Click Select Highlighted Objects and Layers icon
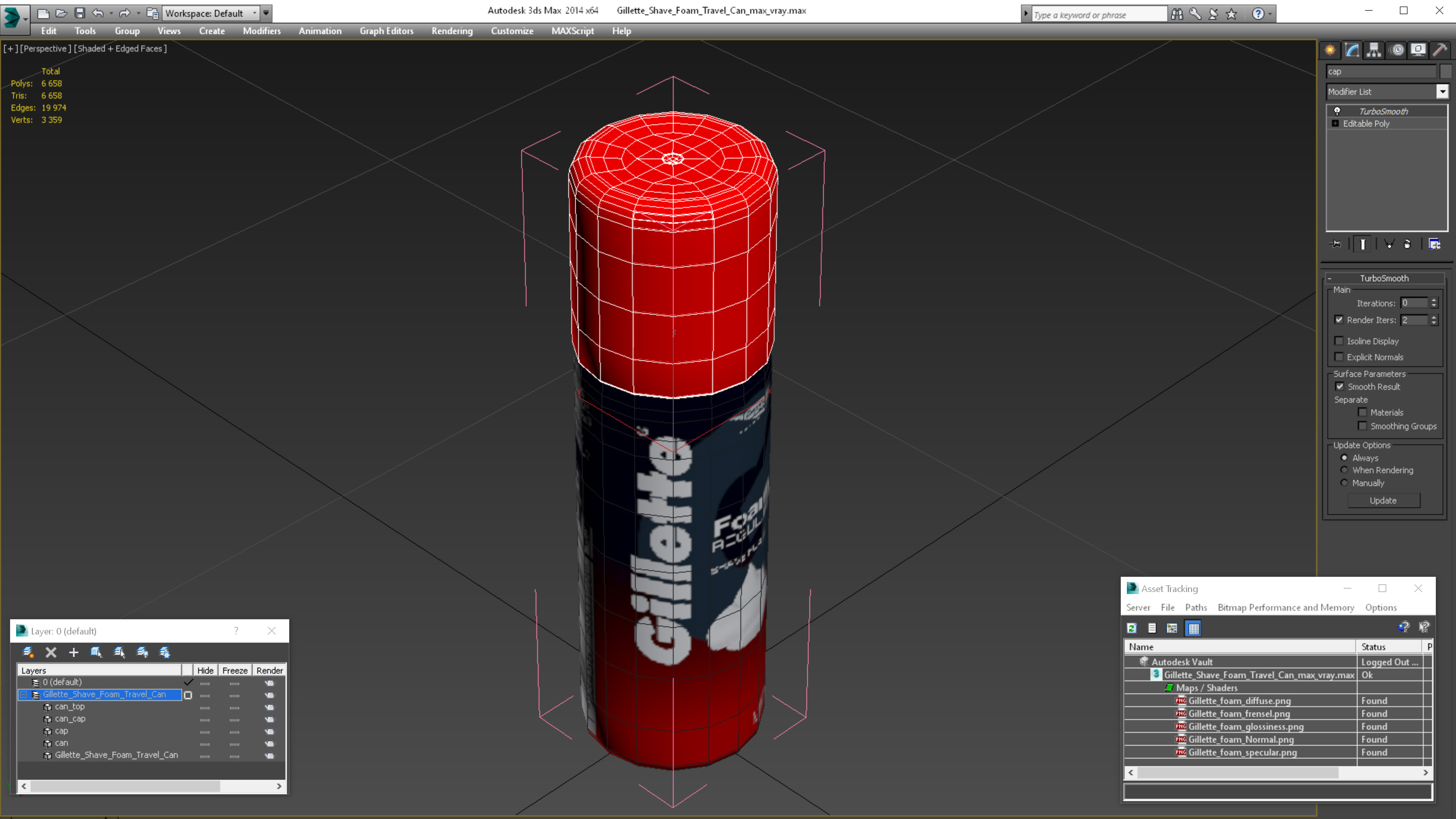This screenshot has width=1456, height=819. pyautogui.click(x=96, y=652)
